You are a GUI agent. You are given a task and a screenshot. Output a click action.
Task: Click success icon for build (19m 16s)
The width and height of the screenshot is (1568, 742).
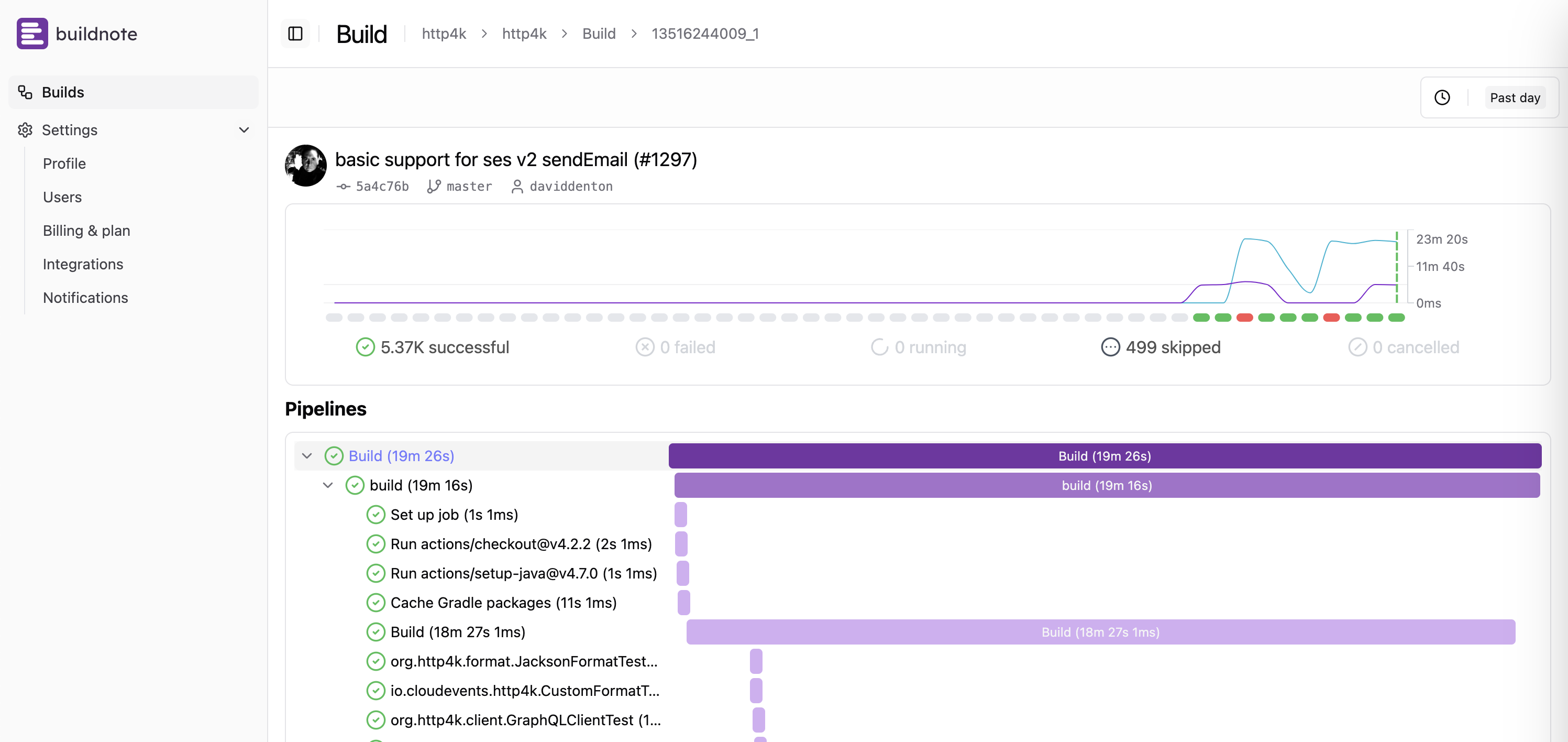coord(355,485)
